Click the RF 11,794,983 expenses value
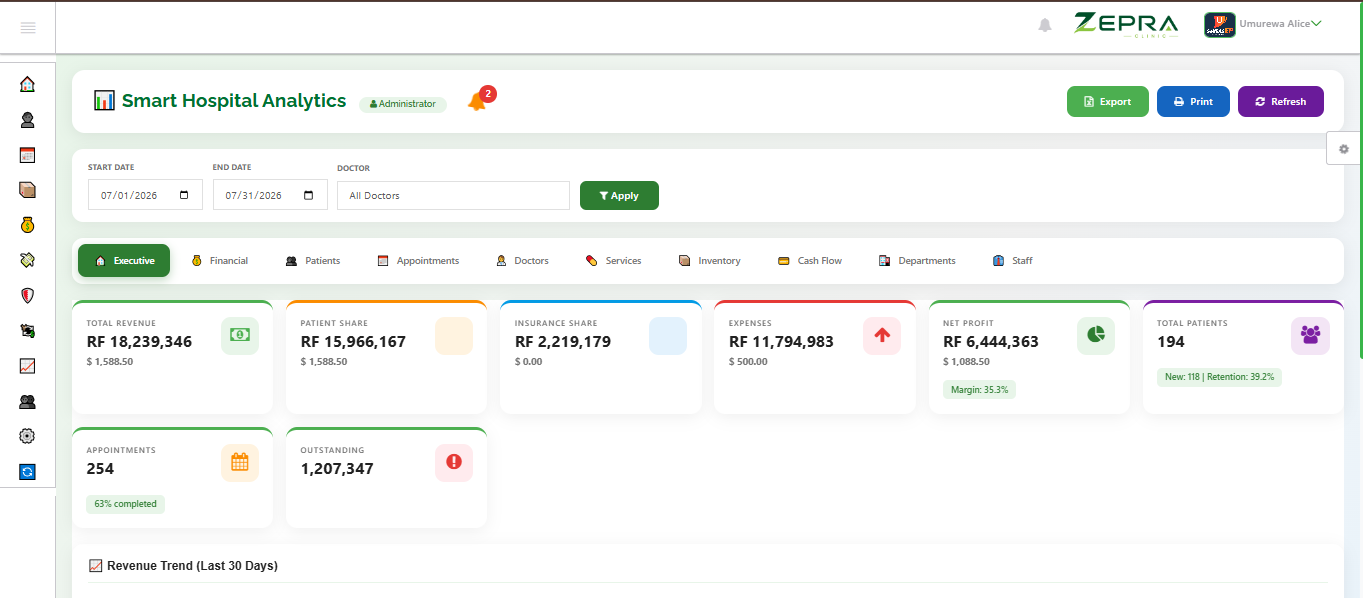 [781, 341]
